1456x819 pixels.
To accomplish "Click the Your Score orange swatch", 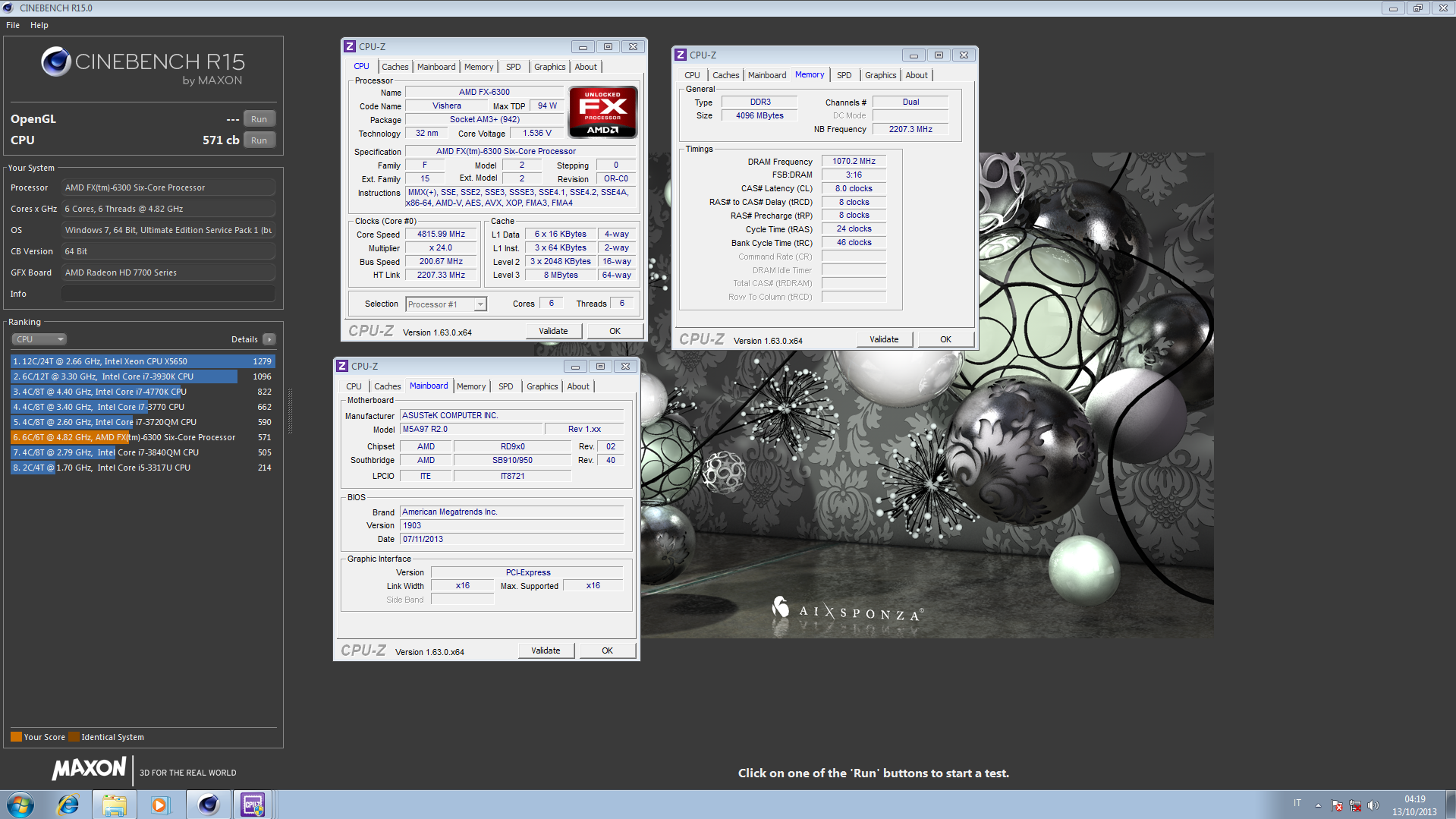I will coord(16,737).
